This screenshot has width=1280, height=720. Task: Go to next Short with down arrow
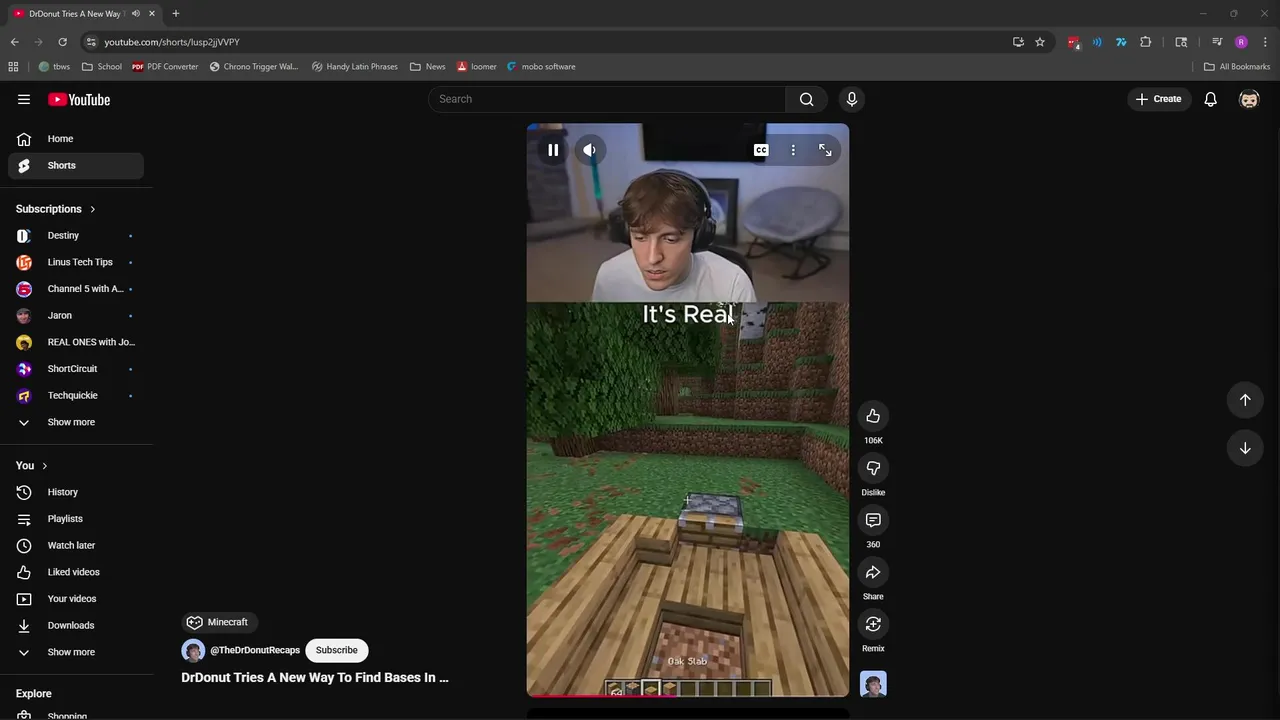tap(1245, 448)
